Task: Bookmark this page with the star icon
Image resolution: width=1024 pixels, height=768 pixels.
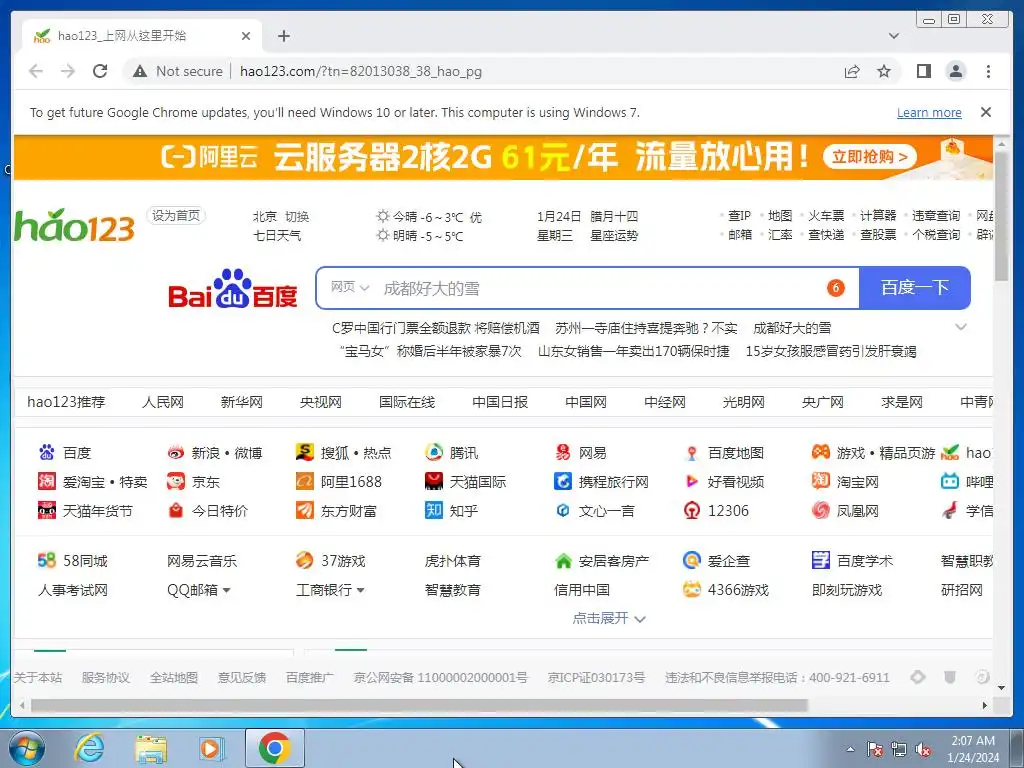Action: point(884,71)
